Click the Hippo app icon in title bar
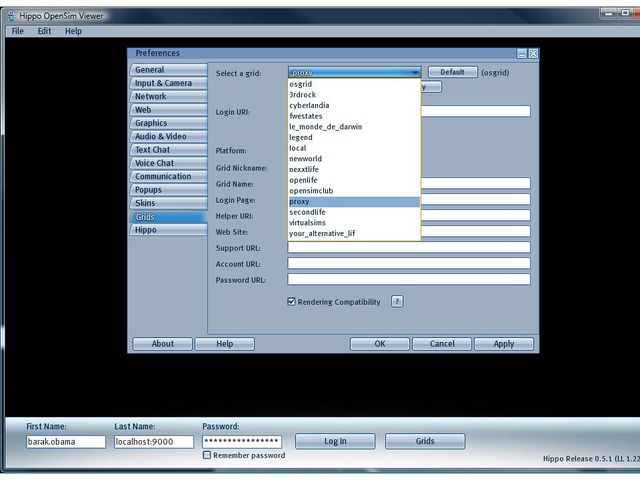 coord(10,16)
